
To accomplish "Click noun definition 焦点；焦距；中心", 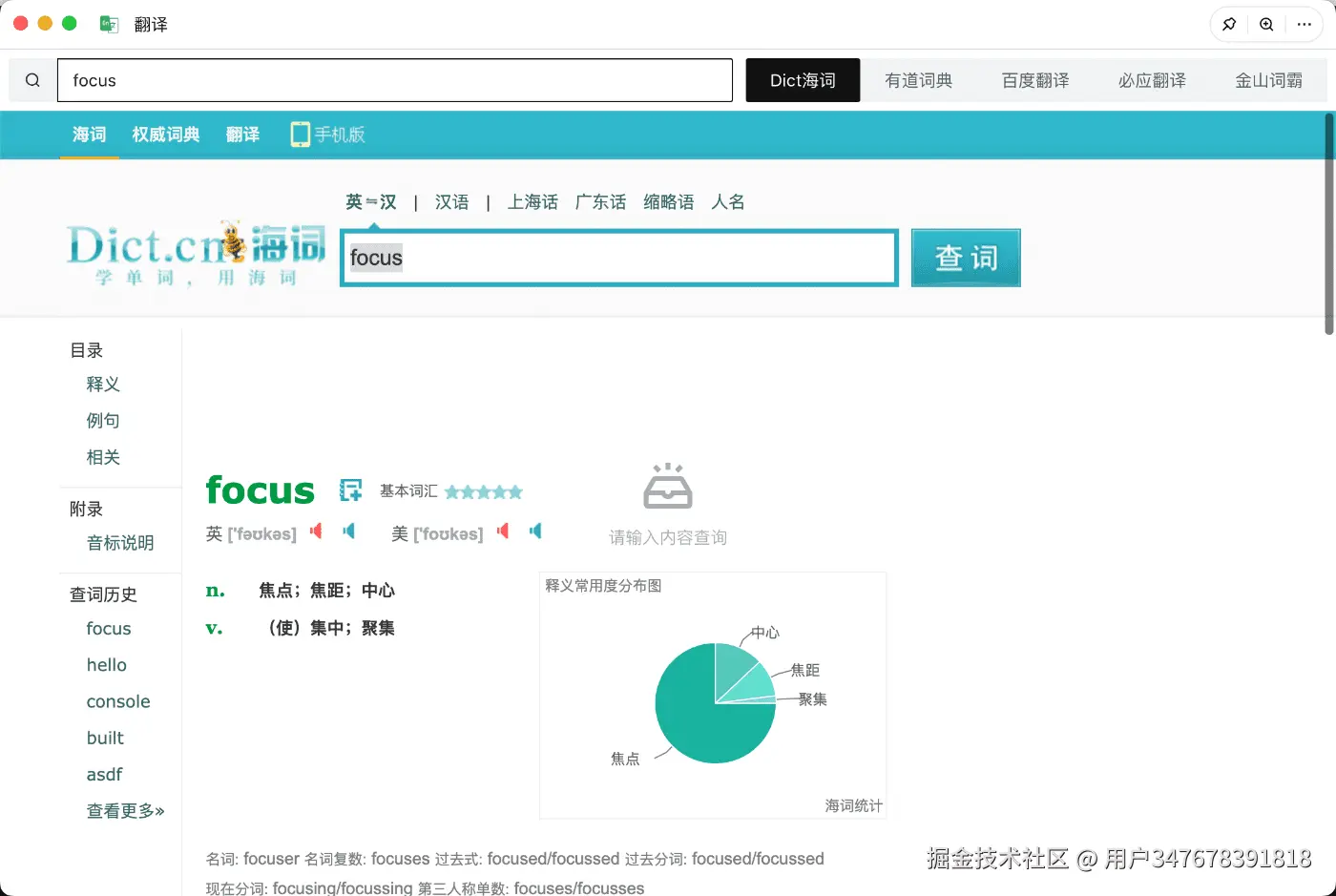I will coord(326,591).
